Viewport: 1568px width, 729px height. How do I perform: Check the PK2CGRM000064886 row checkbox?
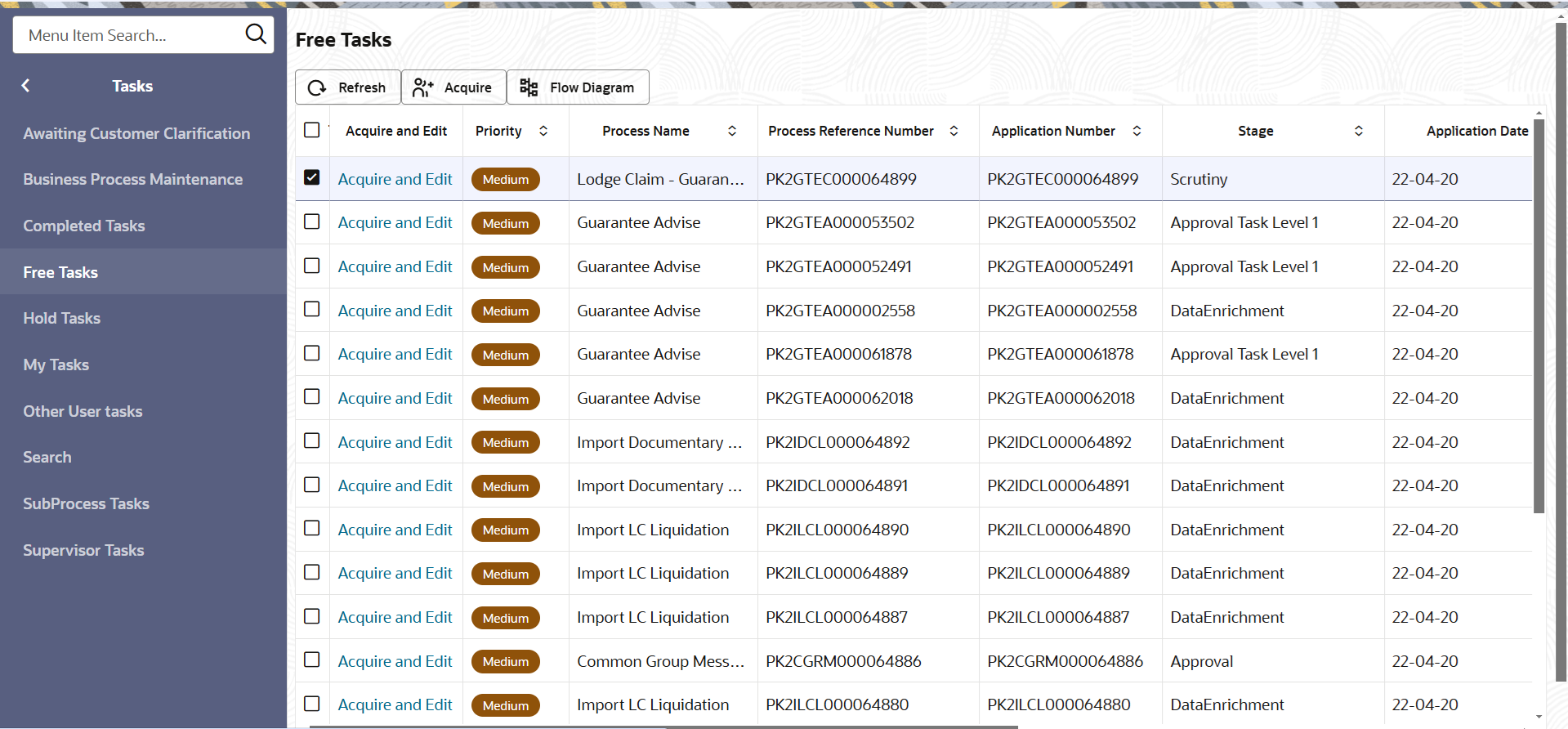[311, 660]
